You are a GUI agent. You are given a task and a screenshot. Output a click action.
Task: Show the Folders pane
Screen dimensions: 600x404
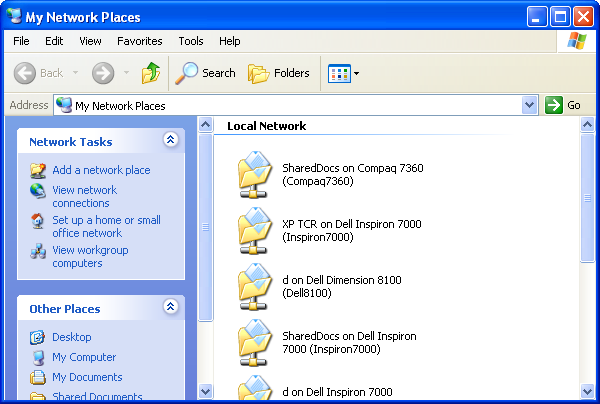[279, 73]
